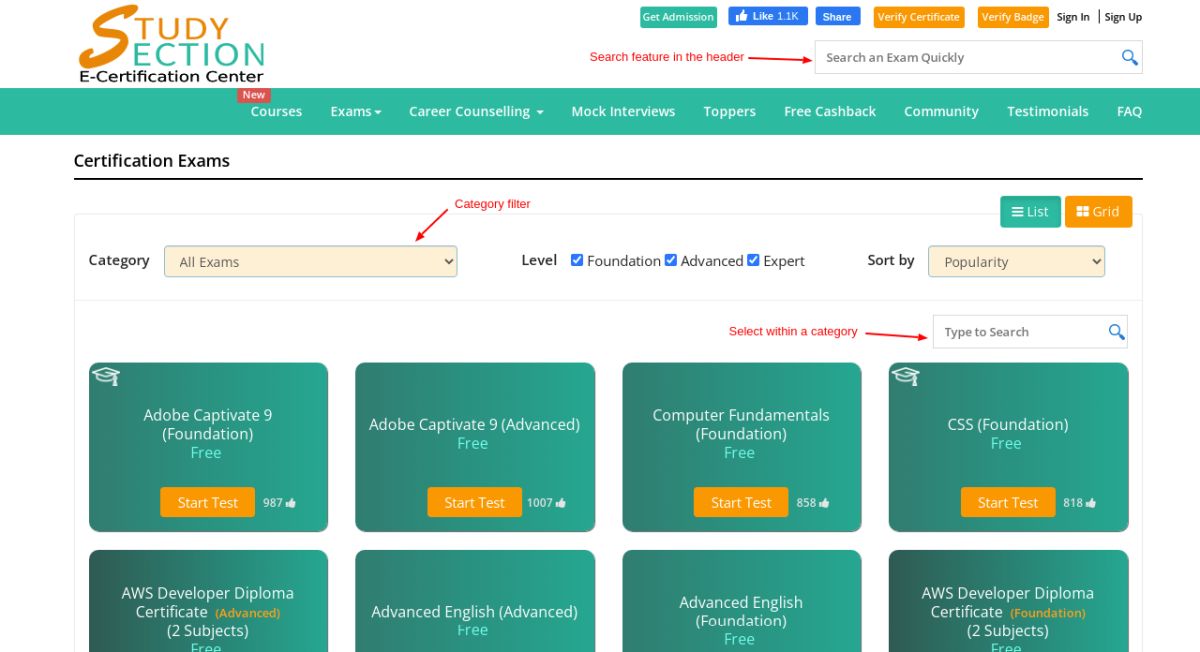Open the Advanced English (Advanced) card

tap(475, 601)
